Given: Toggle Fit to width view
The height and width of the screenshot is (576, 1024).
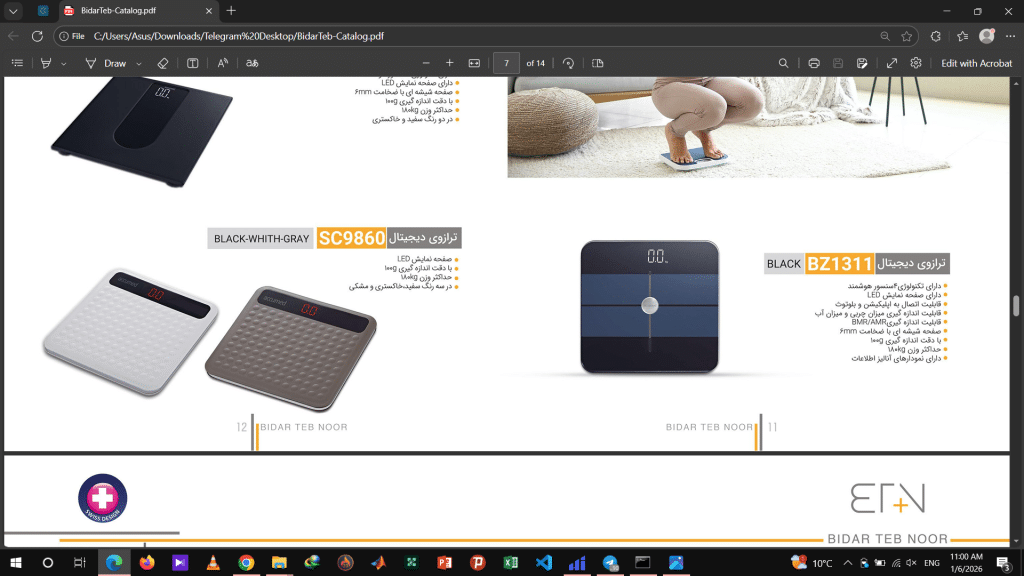Looking at the screenshot, I should coord(474,63).
